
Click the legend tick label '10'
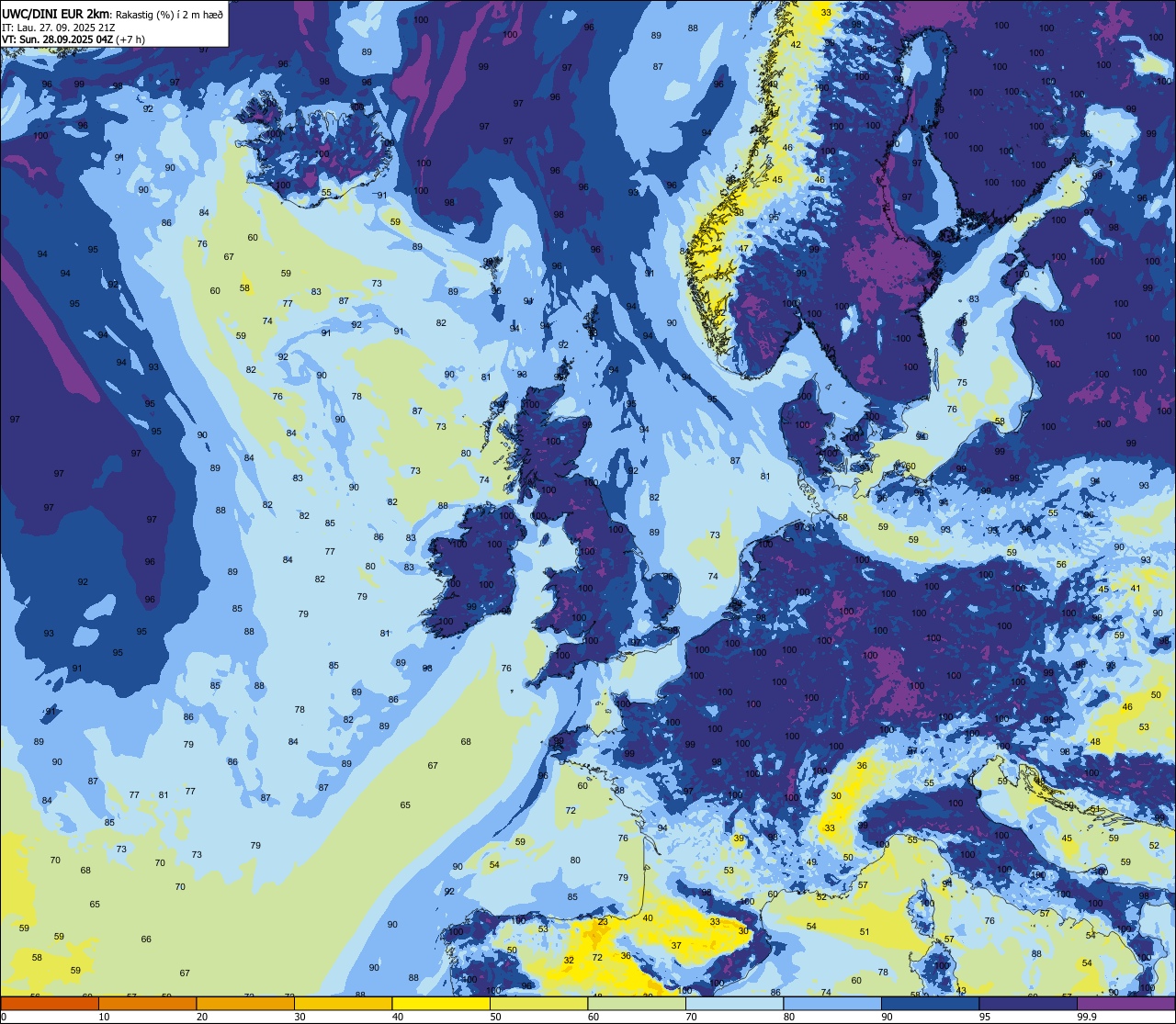104,1017
